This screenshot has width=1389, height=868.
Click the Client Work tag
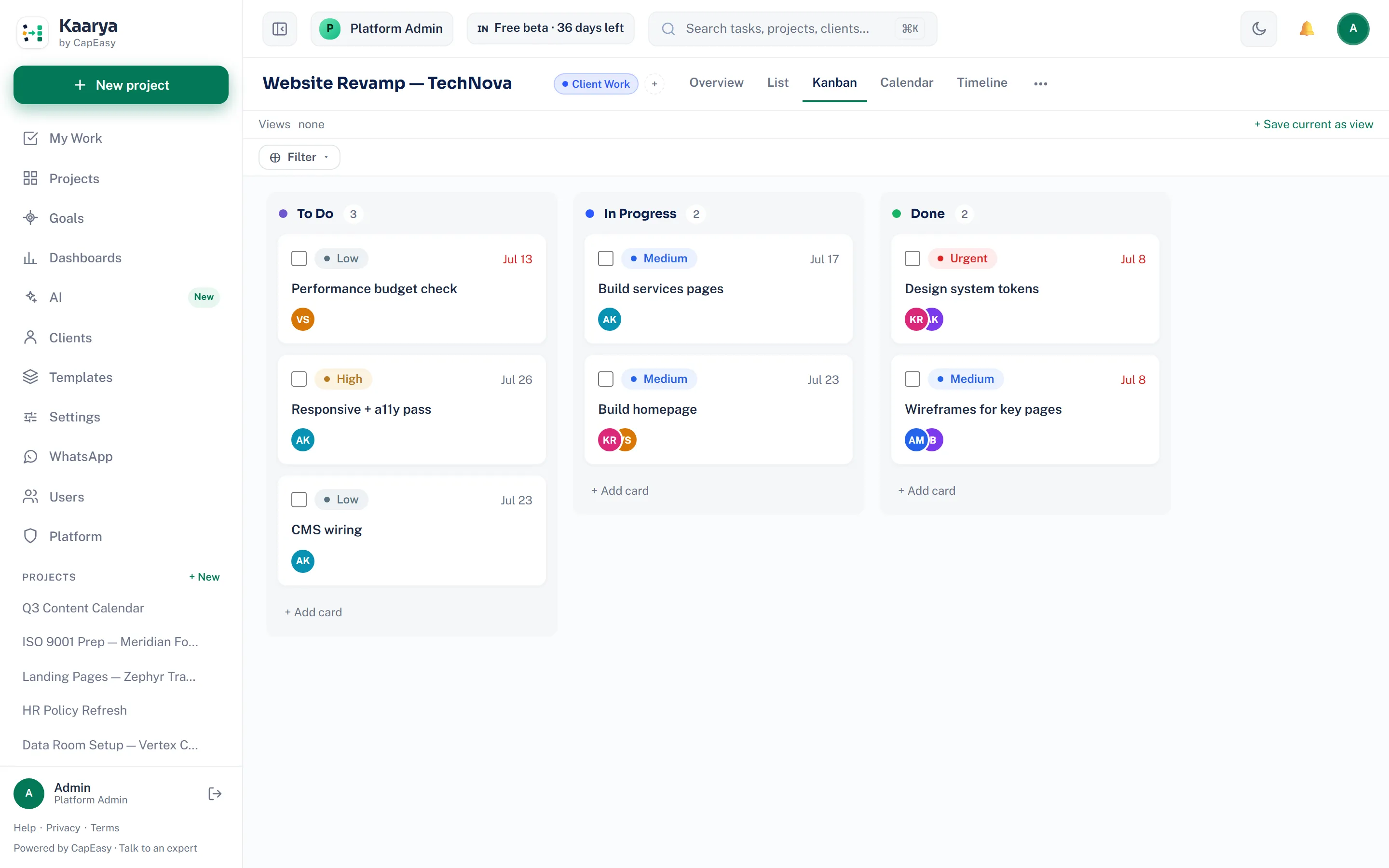(x=596, y=84)
